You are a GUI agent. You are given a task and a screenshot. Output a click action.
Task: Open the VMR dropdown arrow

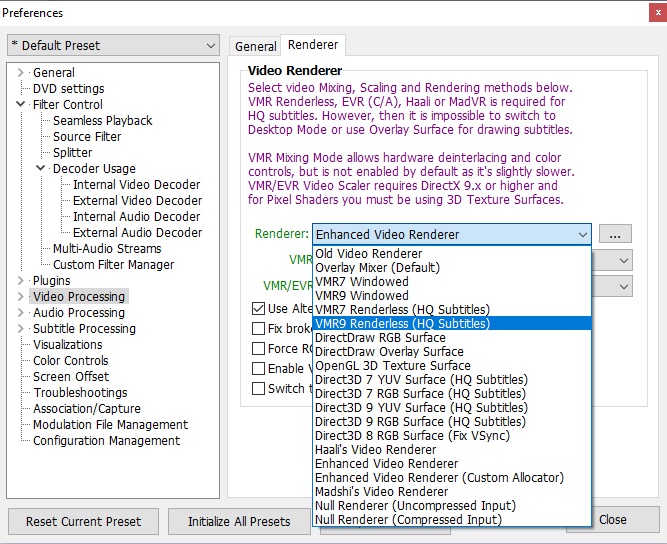624,260
